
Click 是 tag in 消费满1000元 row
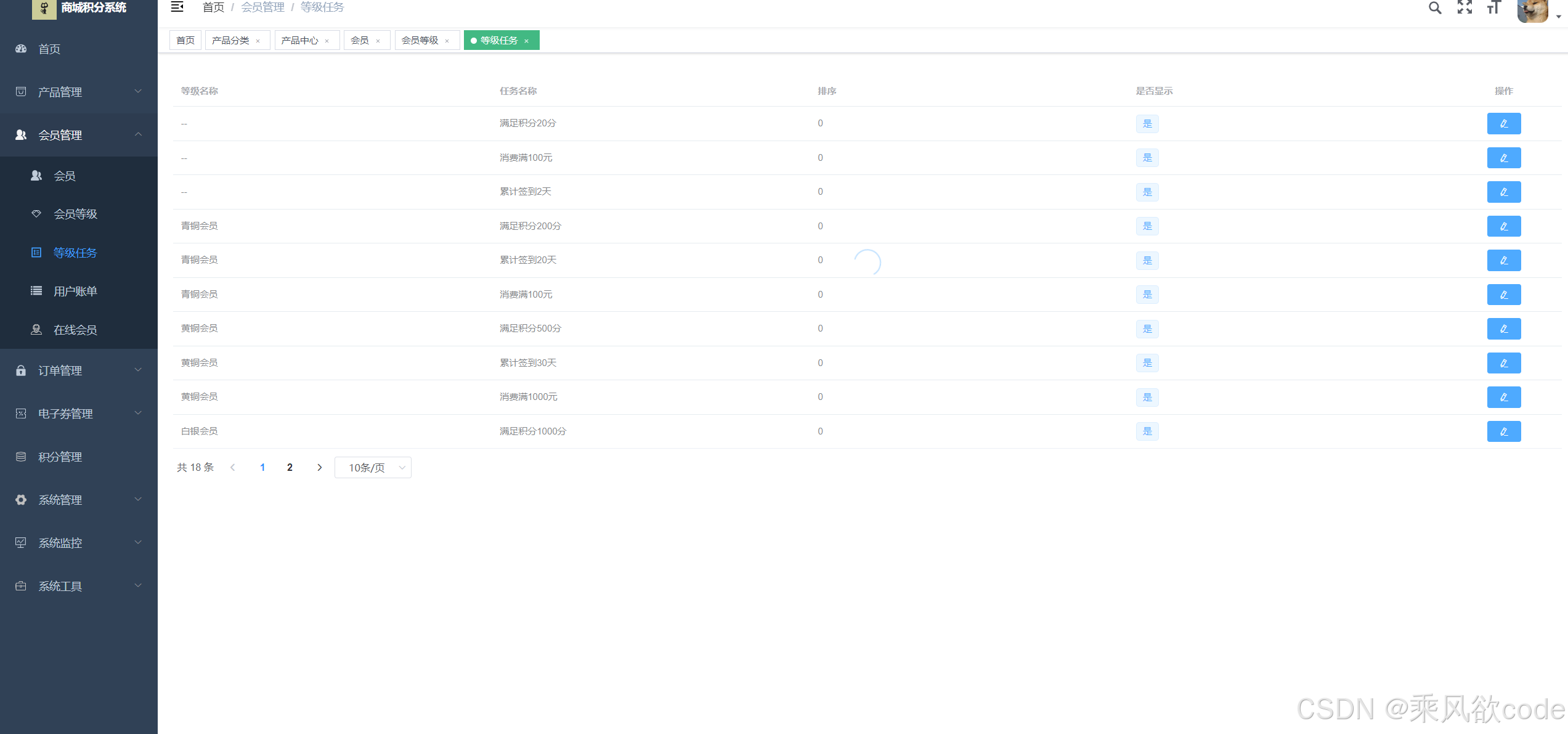(1147, 398)
